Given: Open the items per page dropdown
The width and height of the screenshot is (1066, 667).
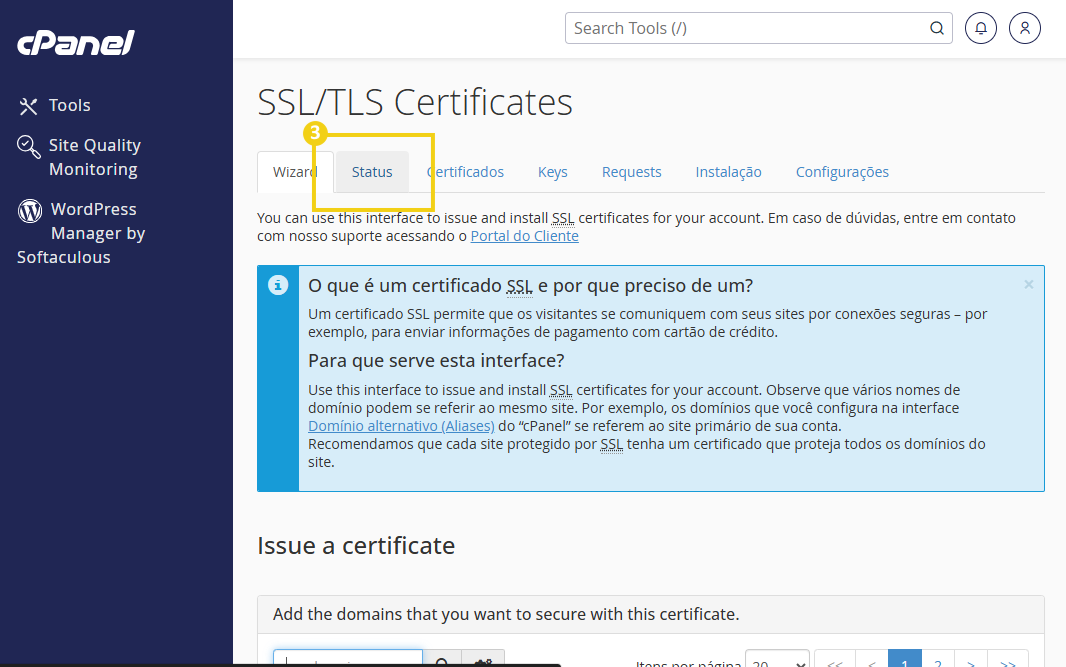Looking at the screenshot, I should [x=777, y=660].
